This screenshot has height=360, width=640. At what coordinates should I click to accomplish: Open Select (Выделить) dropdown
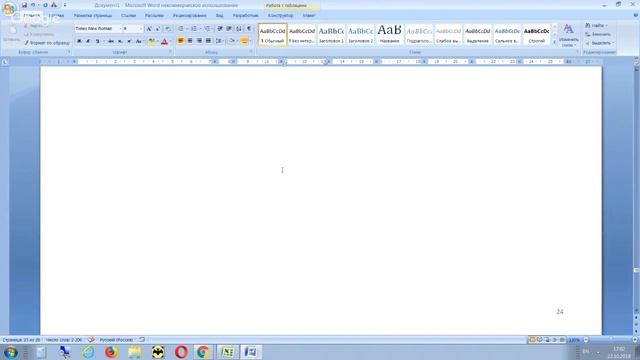click(x=600, y=43)
